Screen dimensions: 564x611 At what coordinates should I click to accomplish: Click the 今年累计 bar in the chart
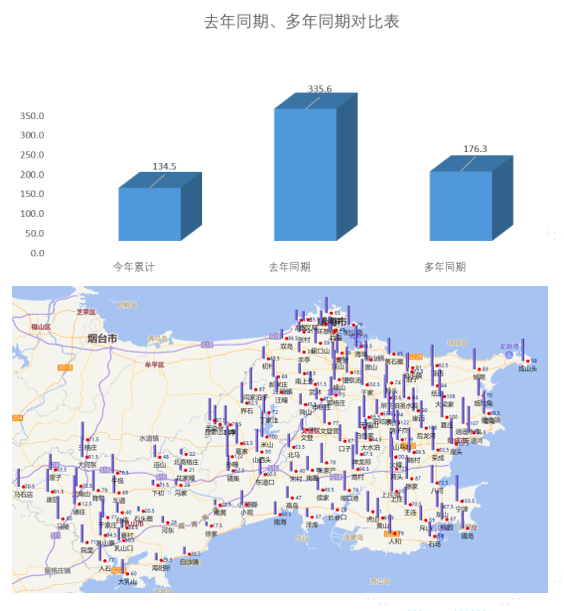pyautogui.click(x=160, y=207)
